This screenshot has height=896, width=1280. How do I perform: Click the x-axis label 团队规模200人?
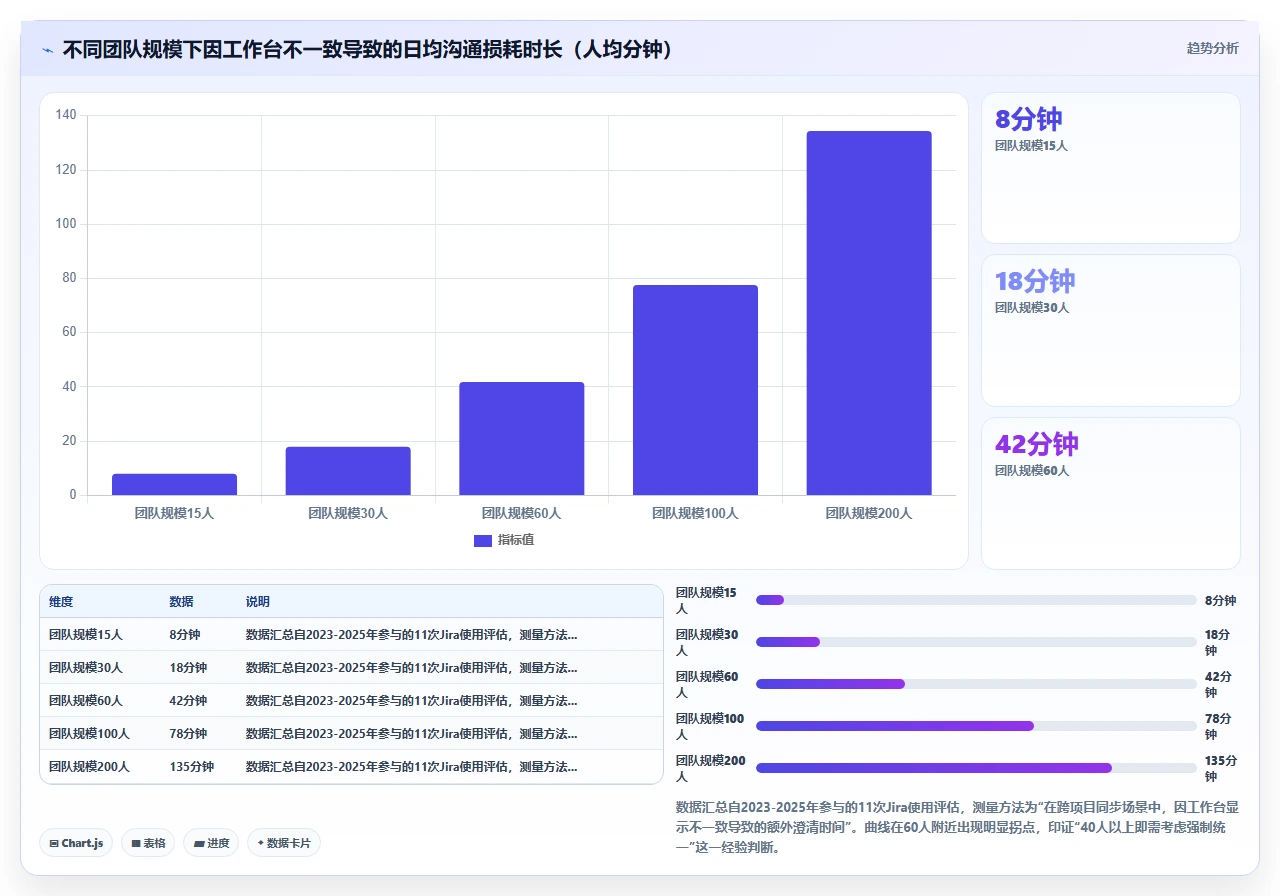869,513
